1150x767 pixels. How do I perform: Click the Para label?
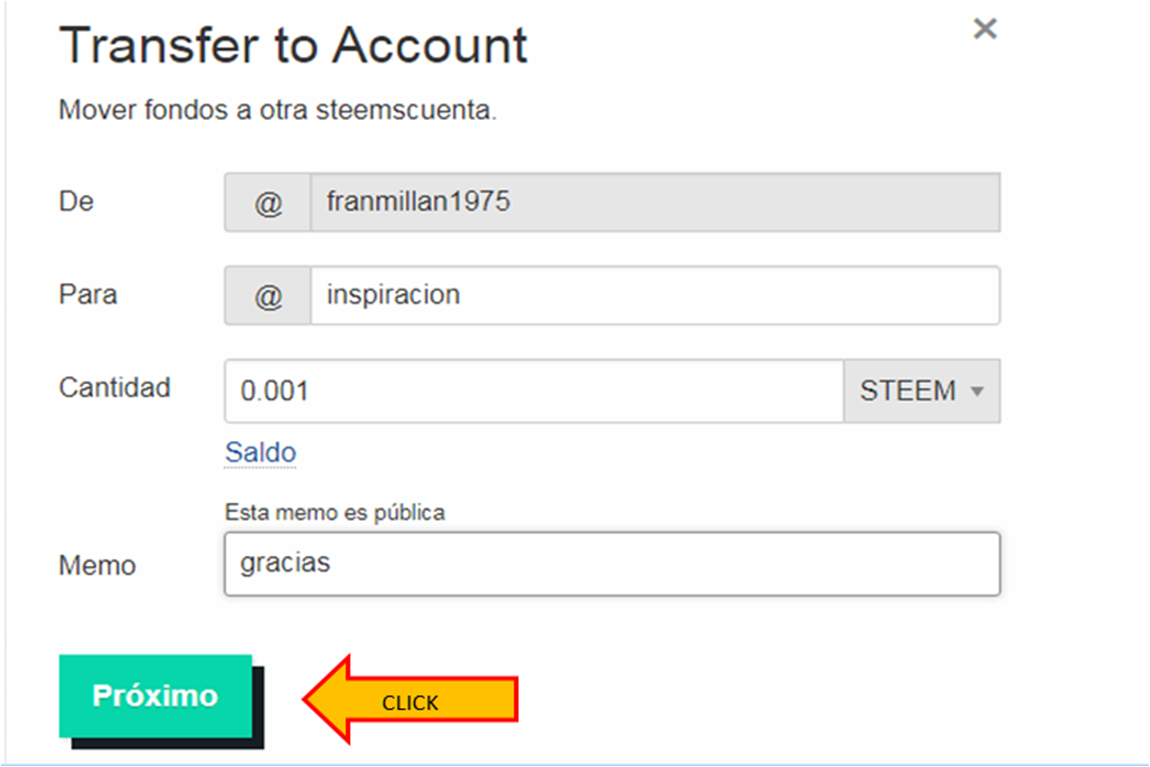click(x=88, y=295)
